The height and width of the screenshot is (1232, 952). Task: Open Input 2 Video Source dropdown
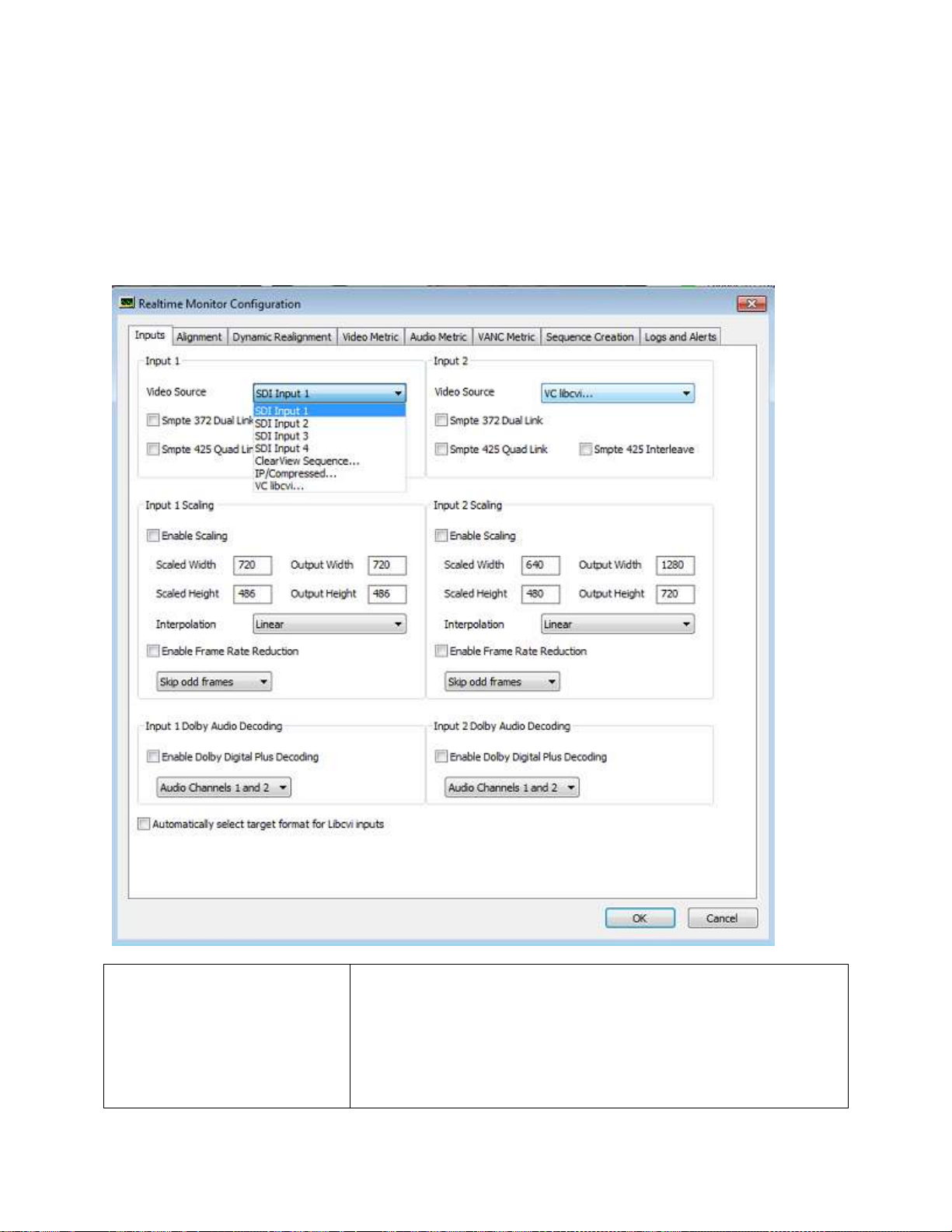(x=618, y=393)
